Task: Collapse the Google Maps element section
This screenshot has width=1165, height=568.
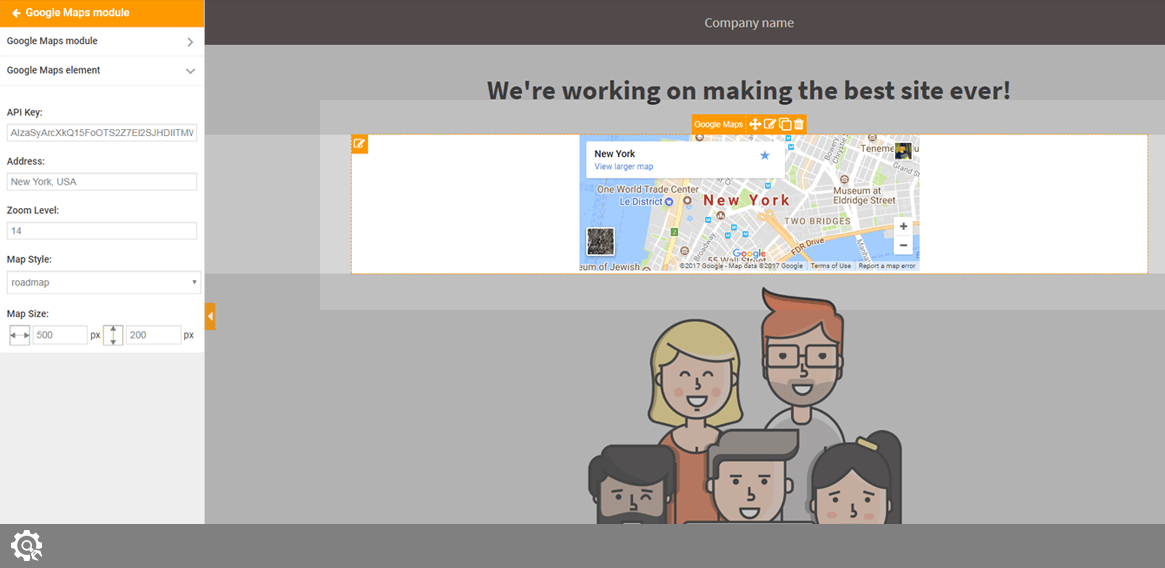Action: coord(190,71)
